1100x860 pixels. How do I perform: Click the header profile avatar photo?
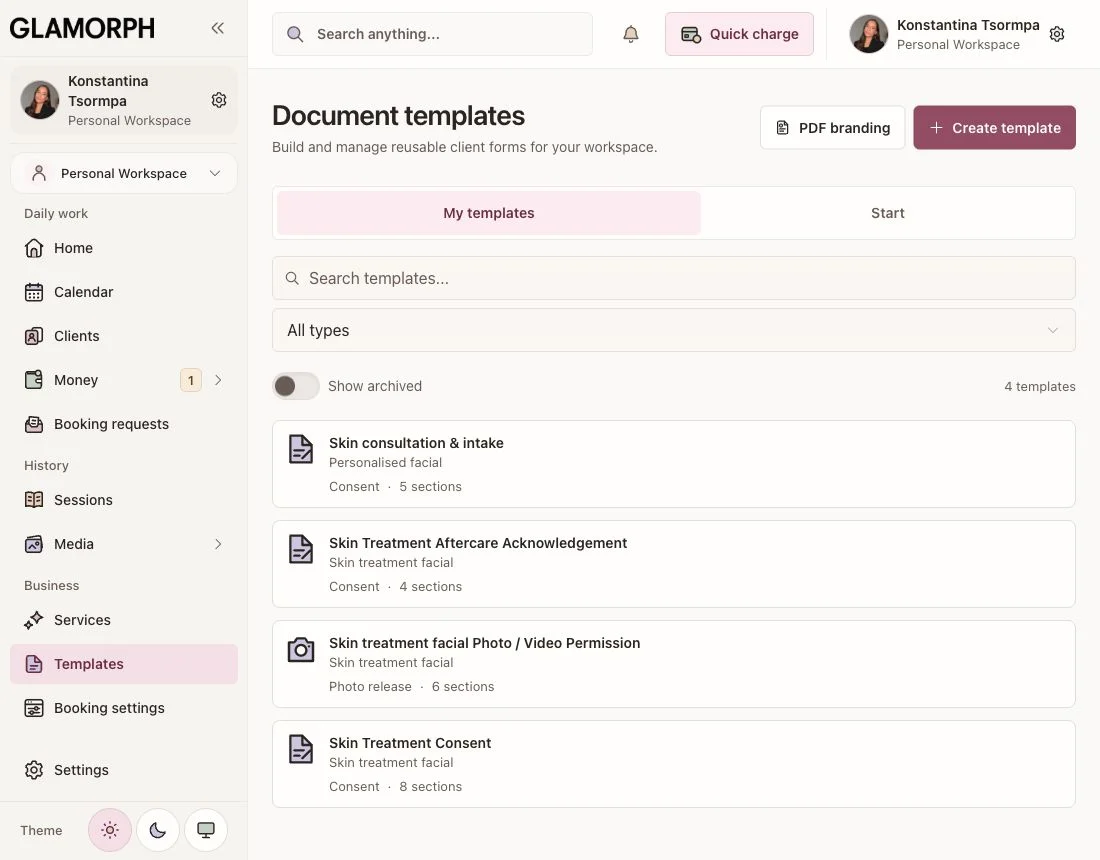pyautogui.click(x=868, y=34)
